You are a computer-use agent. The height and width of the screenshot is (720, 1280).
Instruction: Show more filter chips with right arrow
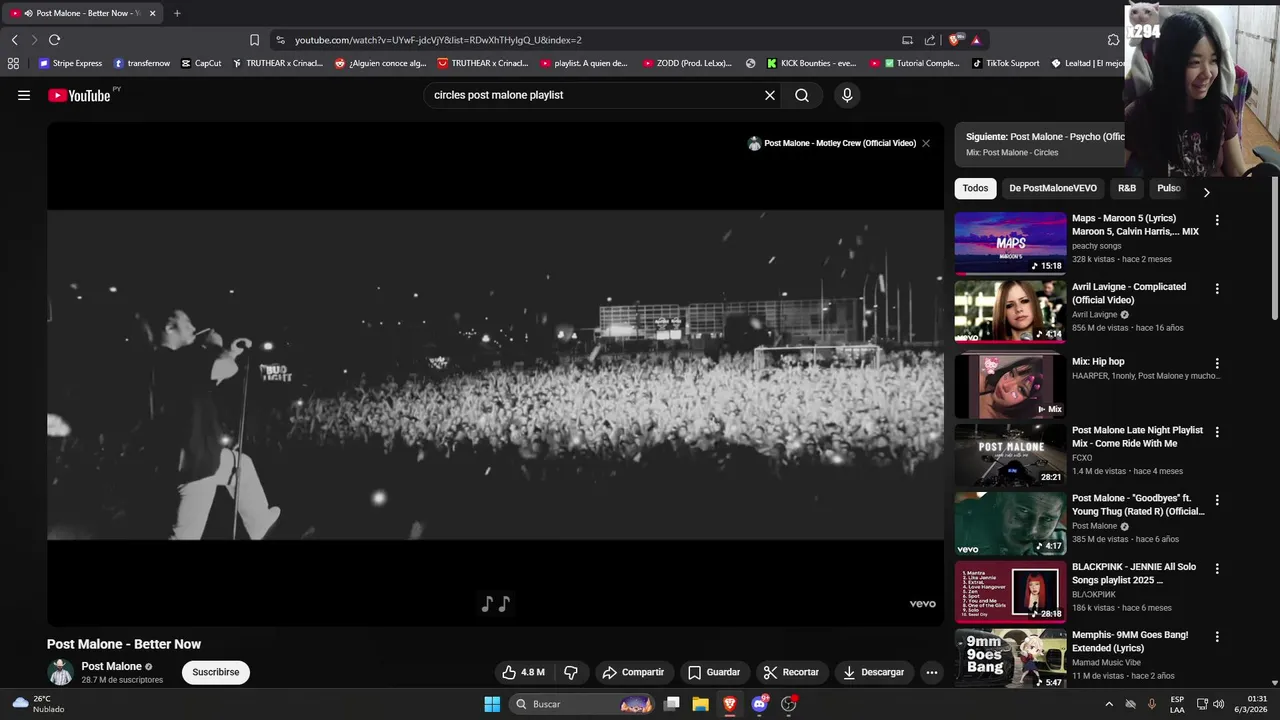click(1206, 192)
